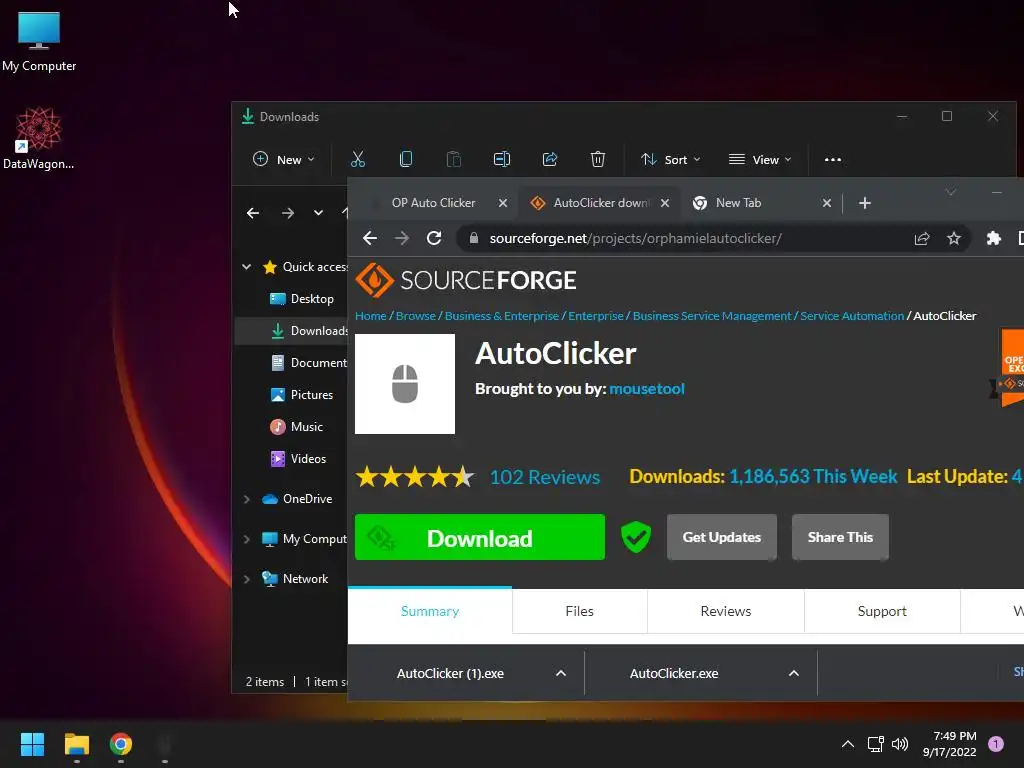Switch to the New Tab browser tab

pyautogui.click(x=739, y=203)
